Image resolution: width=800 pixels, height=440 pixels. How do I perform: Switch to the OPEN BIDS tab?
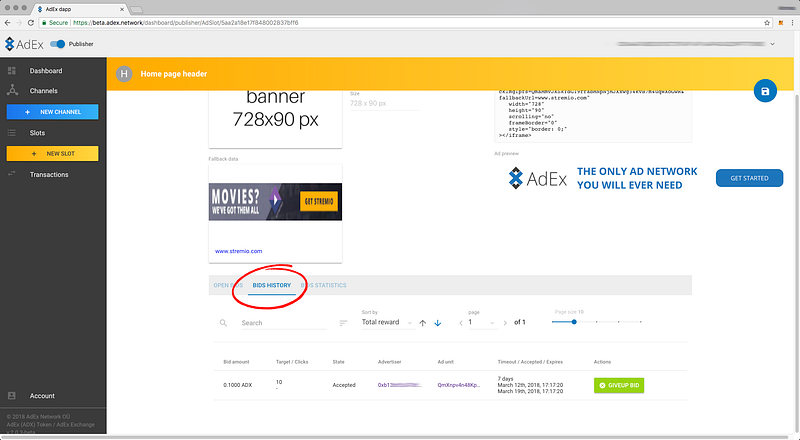click(x=228, y=285)
